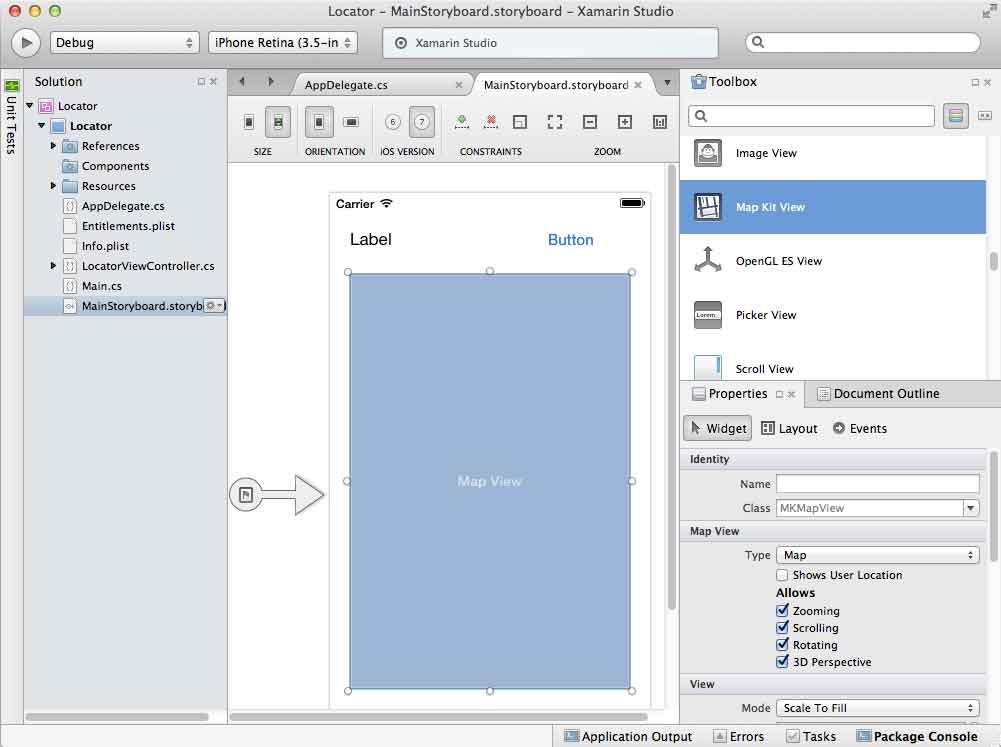Open the Application Output pad
Image resolution: width=1001 pixels, height=747 pixels.
pos(628,737)
